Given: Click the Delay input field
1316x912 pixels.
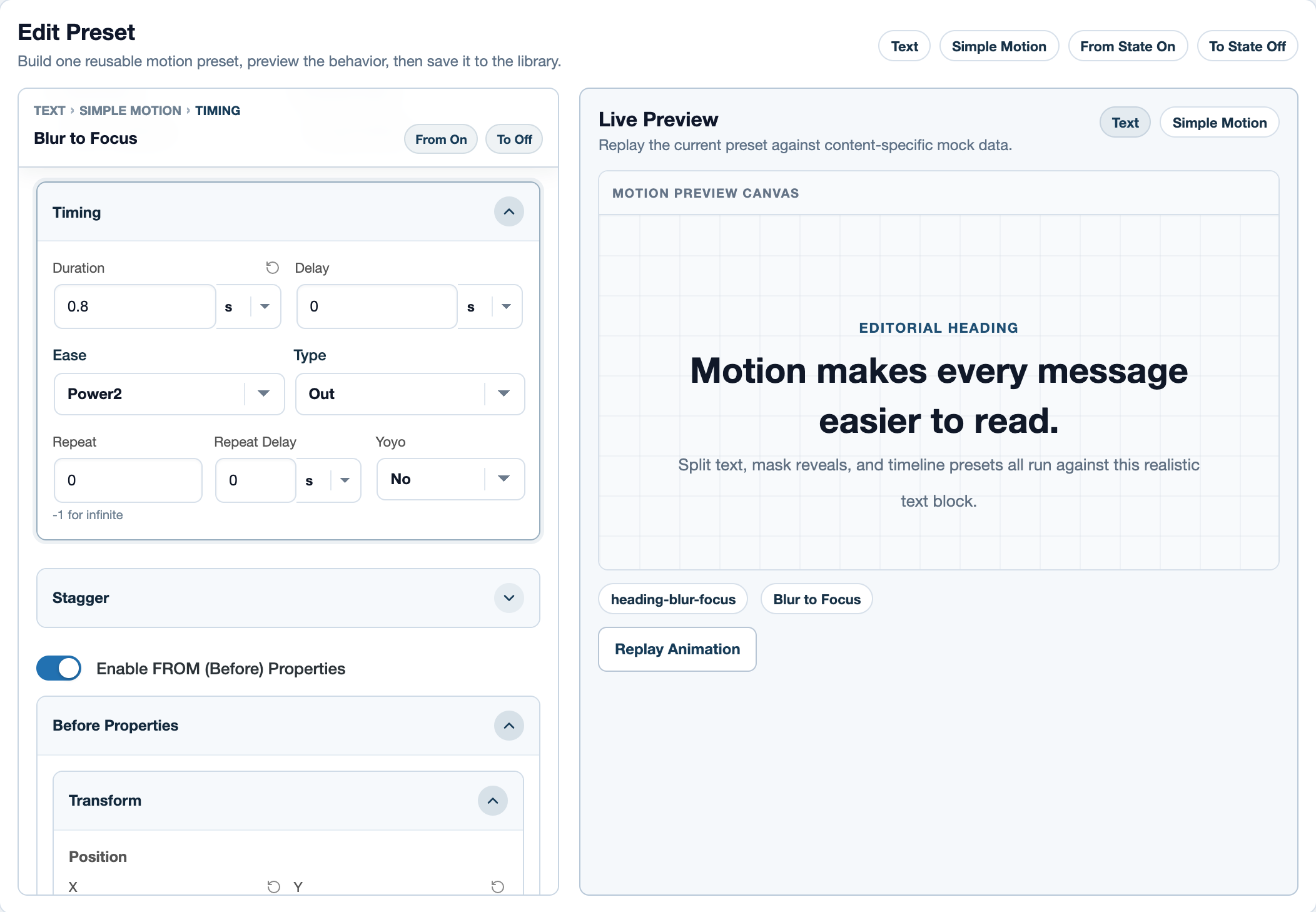Looking at the screenshot, I should (x=377, y=307).
